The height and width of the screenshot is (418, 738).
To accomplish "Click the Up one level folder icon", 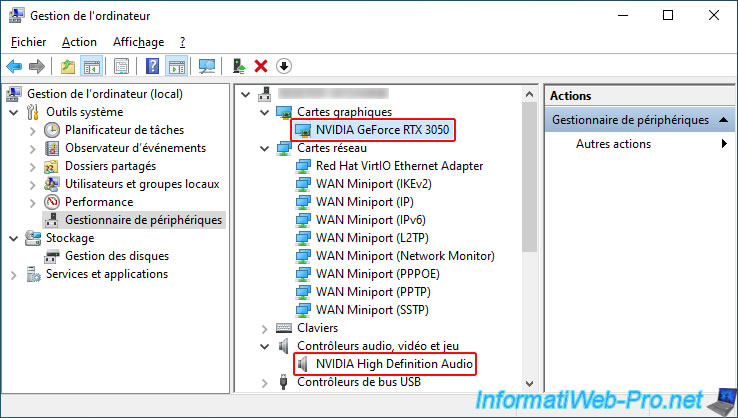I will (68, 66).
